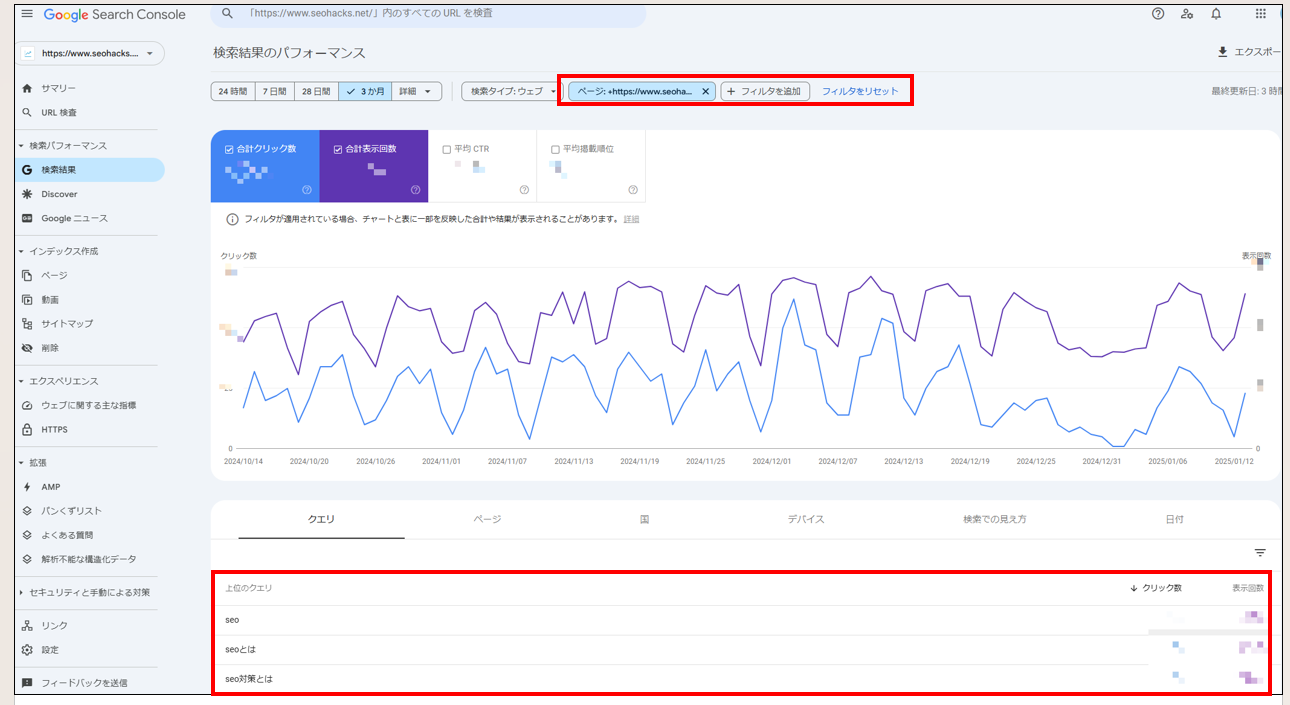This screenshot has width=1290, height=705.
Task: Sort table by 表示回数 column
Action: point(1248,588)
